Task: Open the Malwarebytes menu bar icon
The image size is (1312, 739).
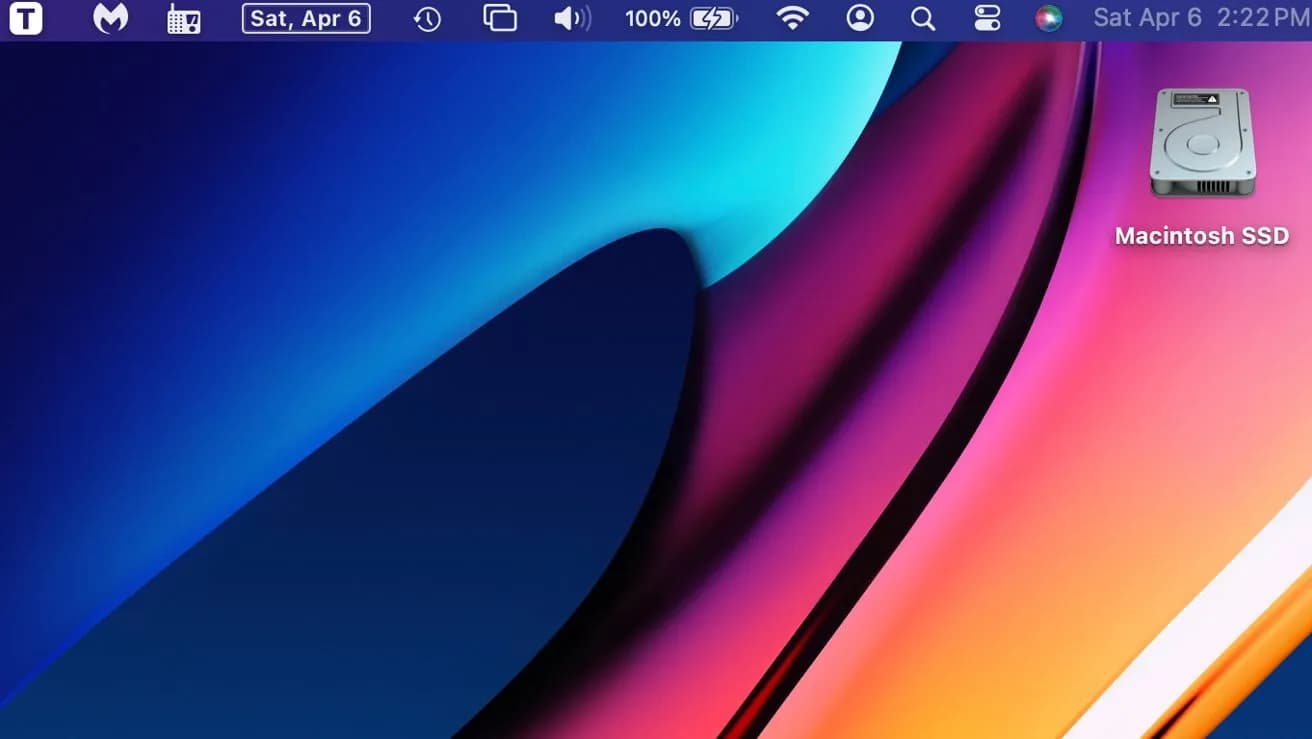Action: tap(110, 18)
